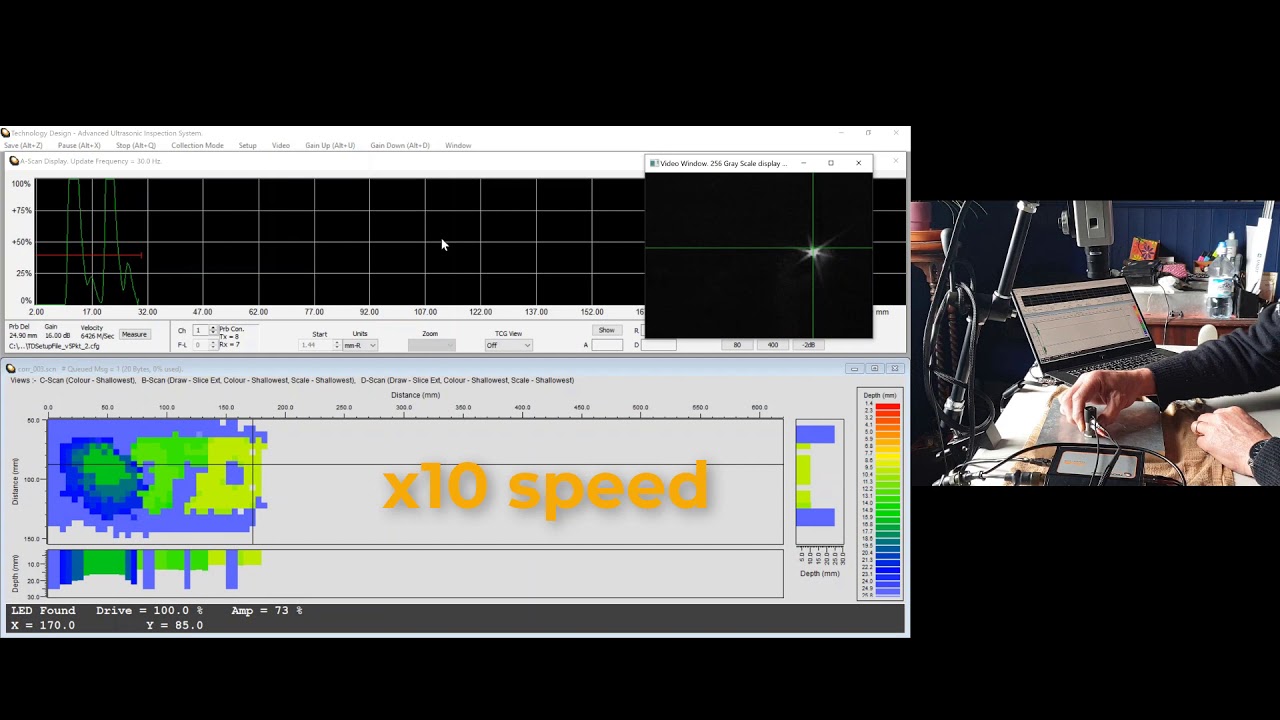
Task: Click the 'LED Found' status text
Action: (43, 610)
